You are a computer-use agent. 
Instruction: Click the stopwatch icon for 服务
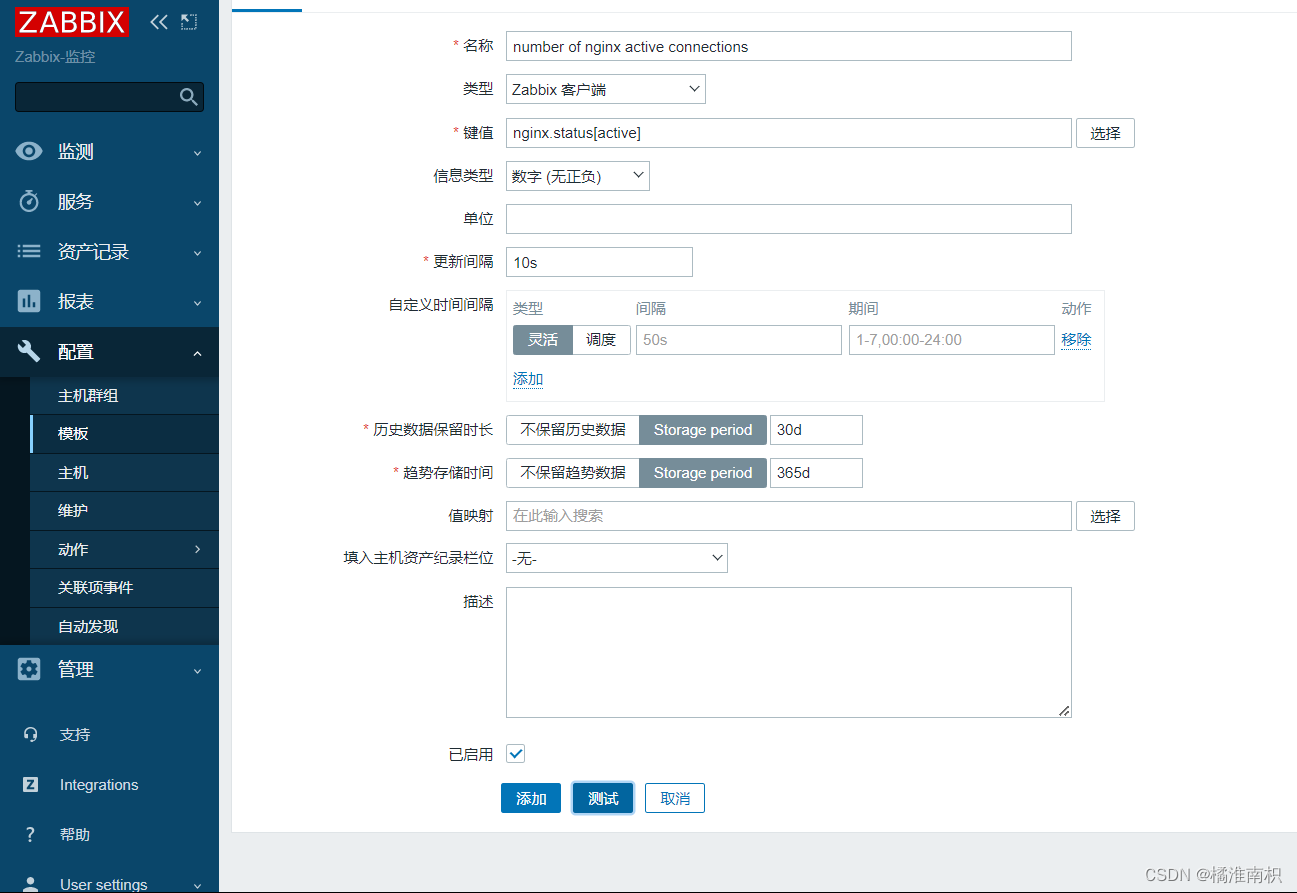(30, 201)
